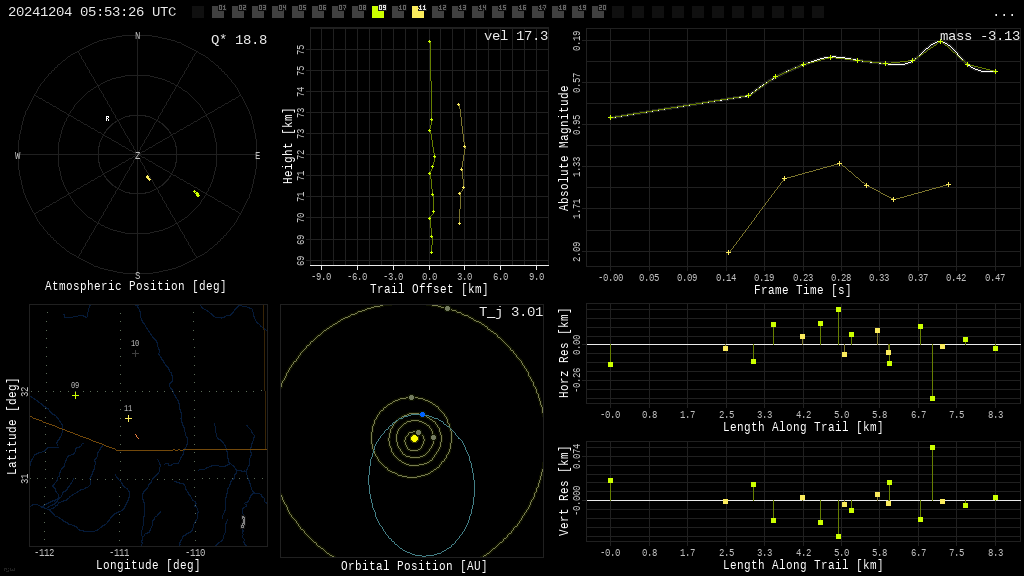1024x576 pixels.
Task: Click the mass -3.13 label
Action: click(x=979, y=36)
